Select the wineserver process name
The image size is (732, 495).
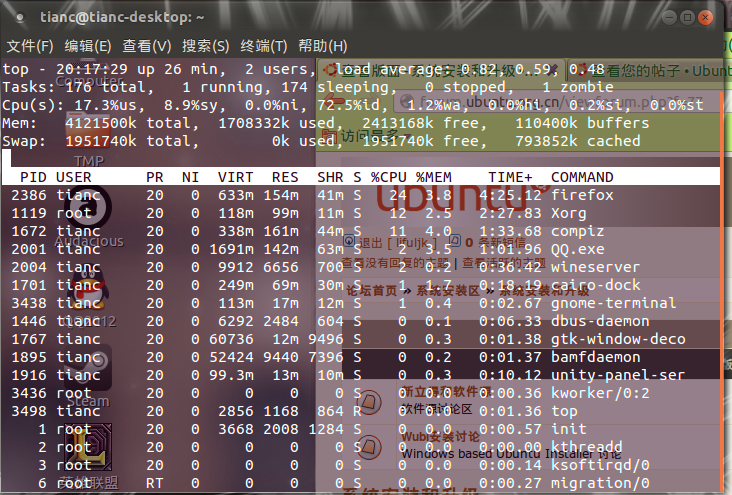click(595, 268)
